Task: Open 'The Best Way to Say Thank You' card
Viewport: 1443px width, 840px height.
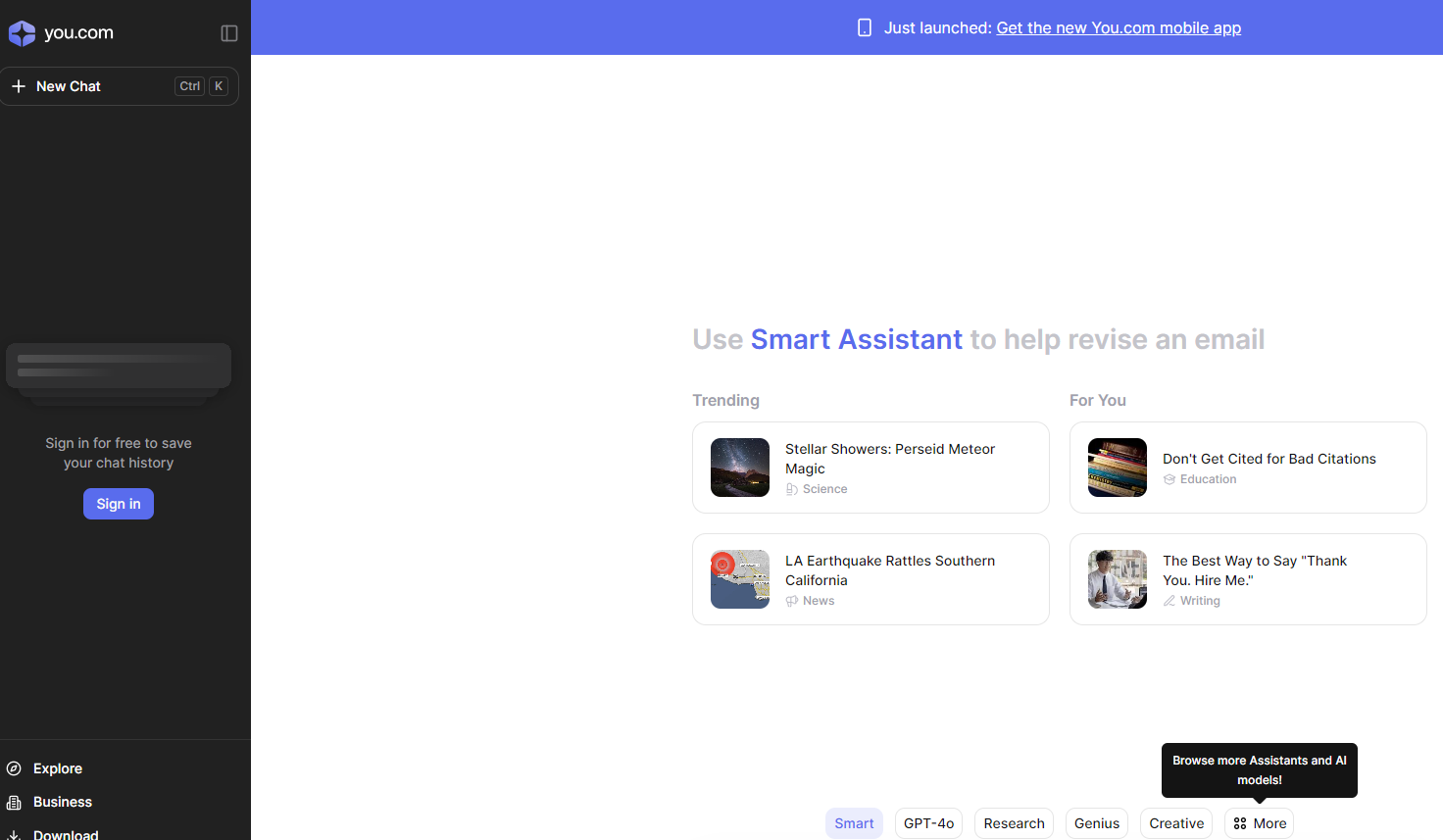Action: (x=1255, y=570)
